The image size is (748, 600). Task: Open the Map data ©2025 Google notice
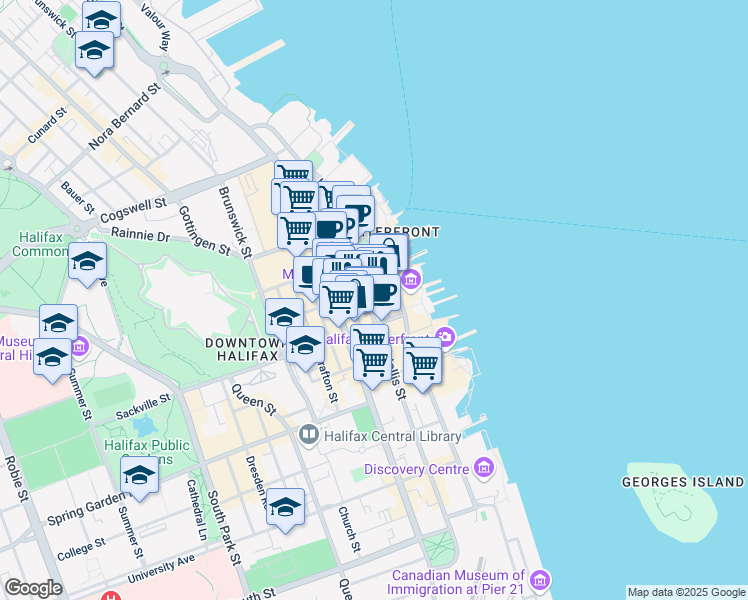click(686, 592)
